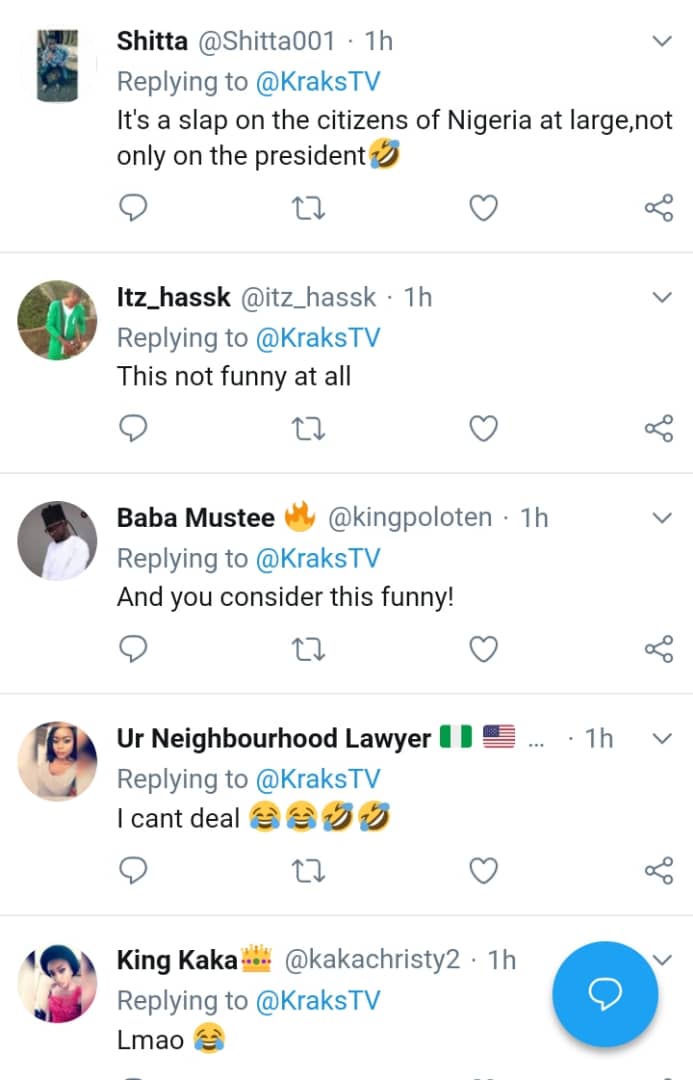Tap the blue compose reply button
The width and height of the screenshot is (693, 1080).
(x=605, y=993)
